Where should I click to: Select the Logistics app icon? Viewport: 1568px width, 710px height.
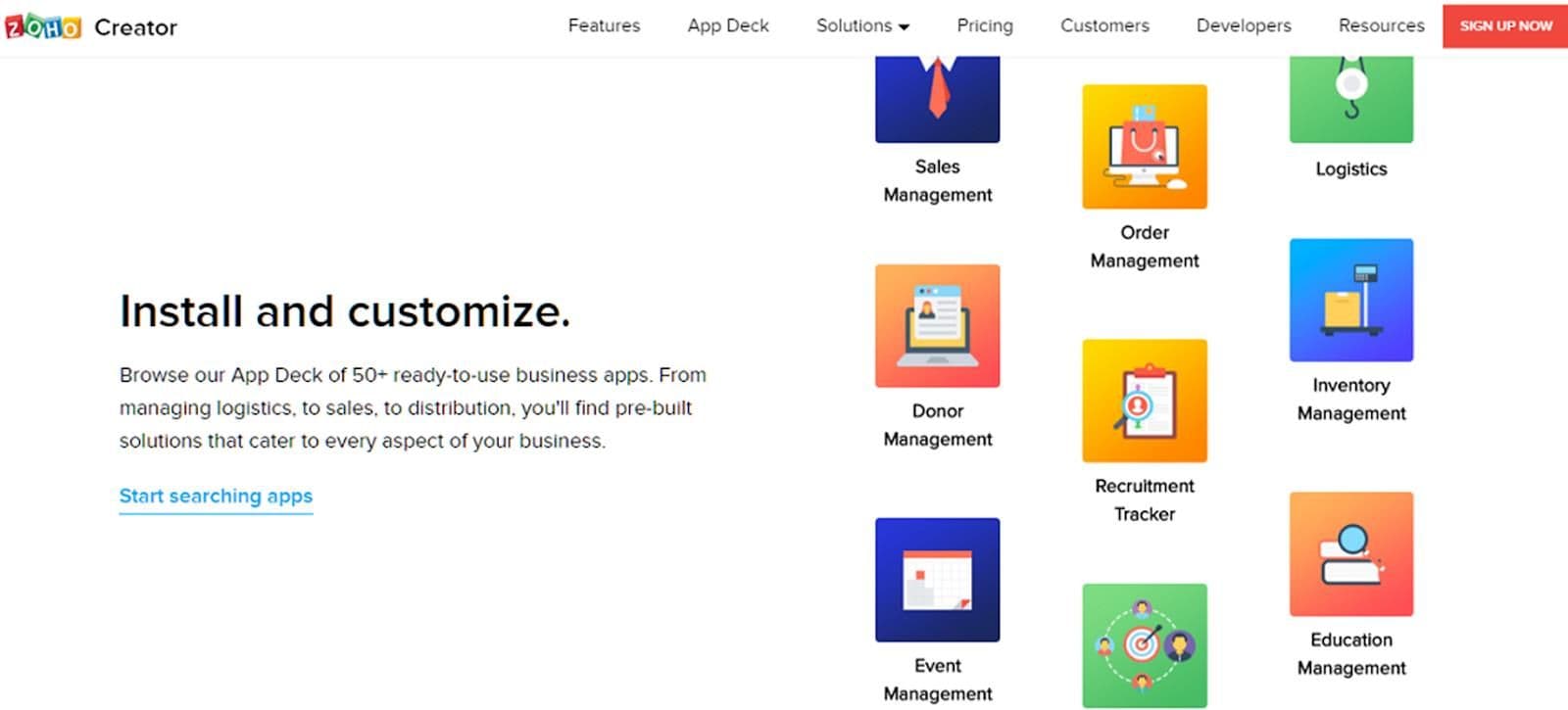coord(1351,100)
